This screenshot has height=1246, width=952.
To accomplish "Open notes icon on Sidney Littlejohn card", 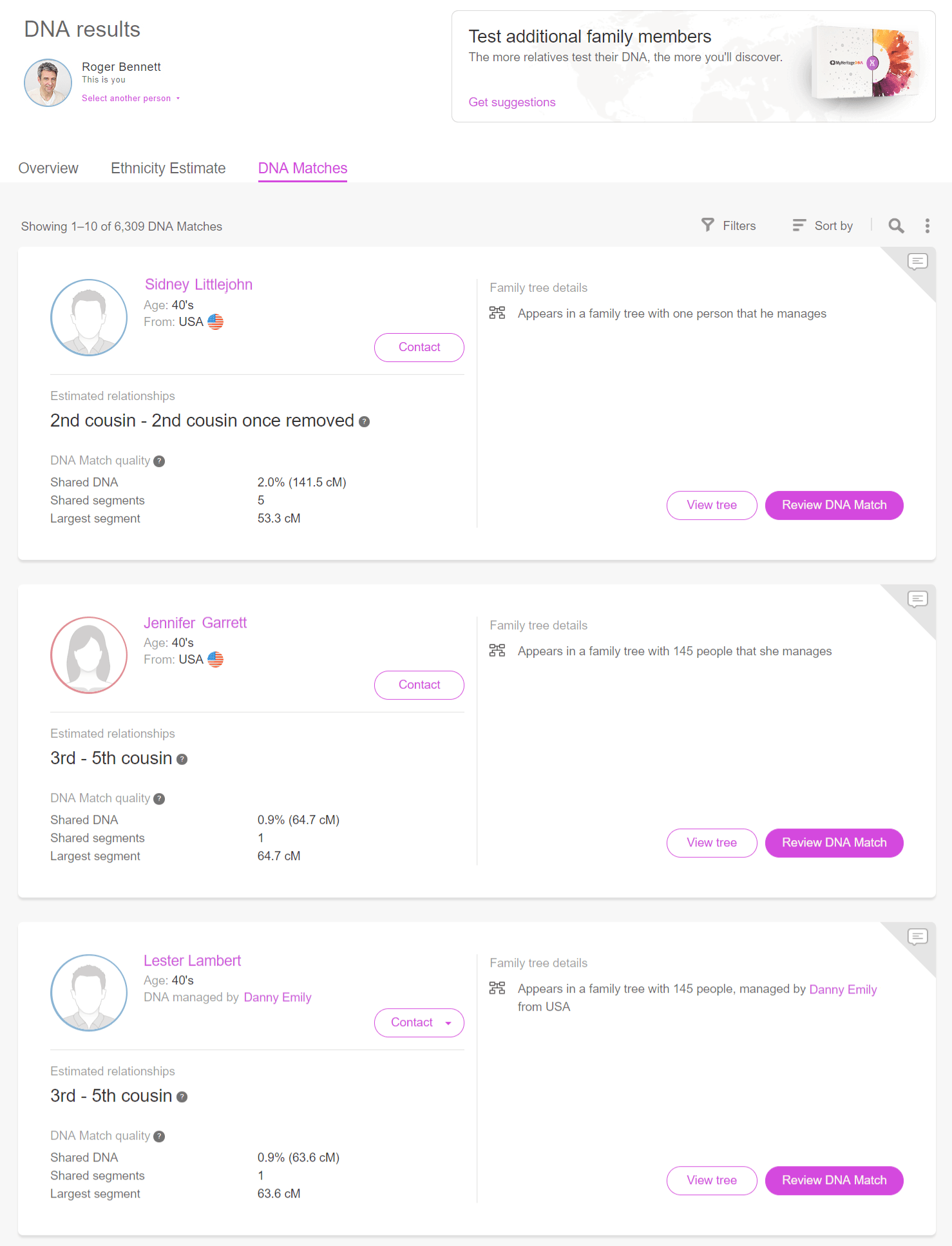I will (x=917, y=261).
